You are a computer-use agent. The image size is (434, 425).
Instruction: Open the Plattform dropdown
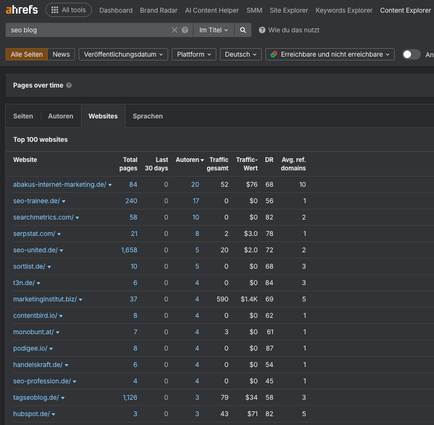point(194,54)
